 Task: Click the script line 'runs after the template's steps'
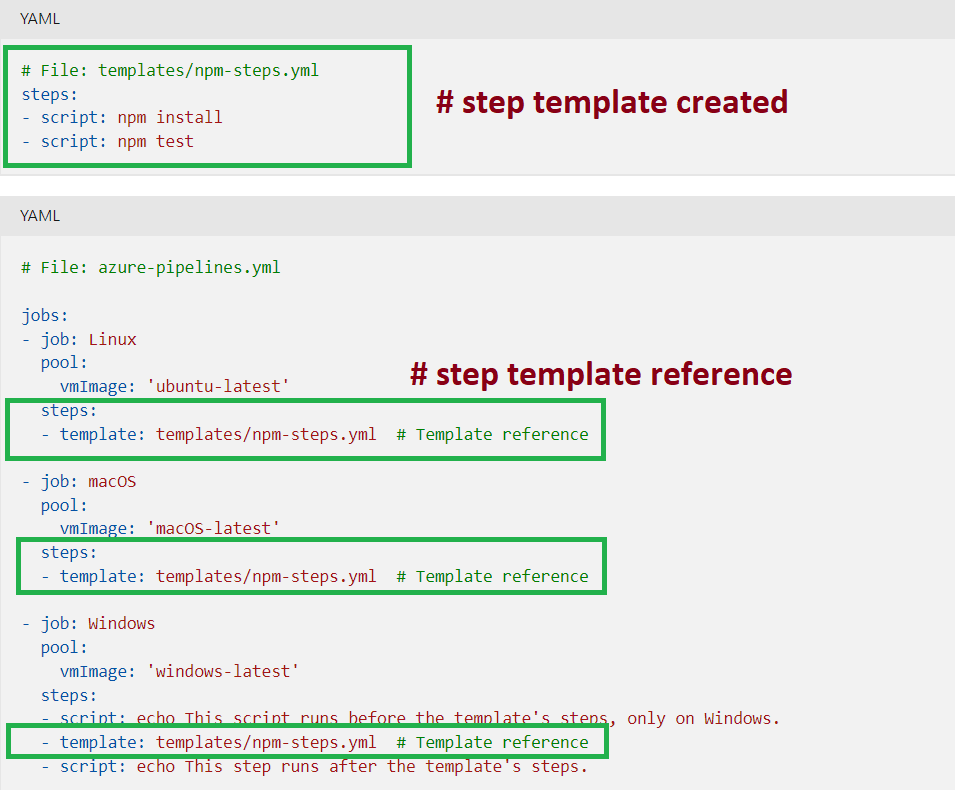tap(314, 766)
